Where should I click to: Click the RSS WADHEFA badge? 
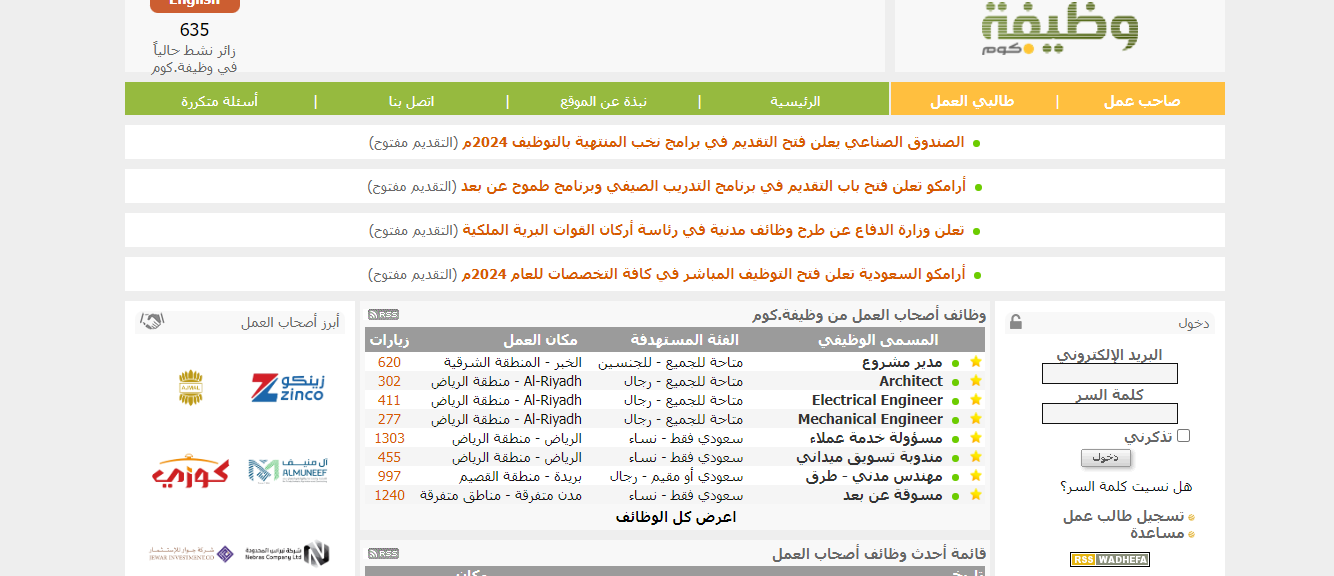[1110, 560]
